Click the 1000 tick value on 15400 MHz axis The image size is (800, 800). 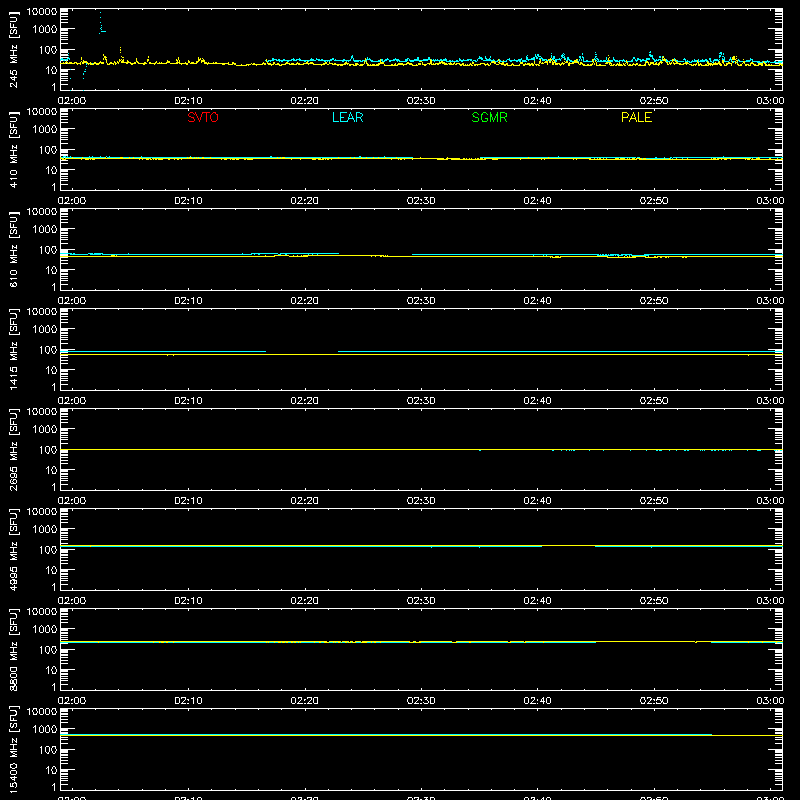coord(45,730)
